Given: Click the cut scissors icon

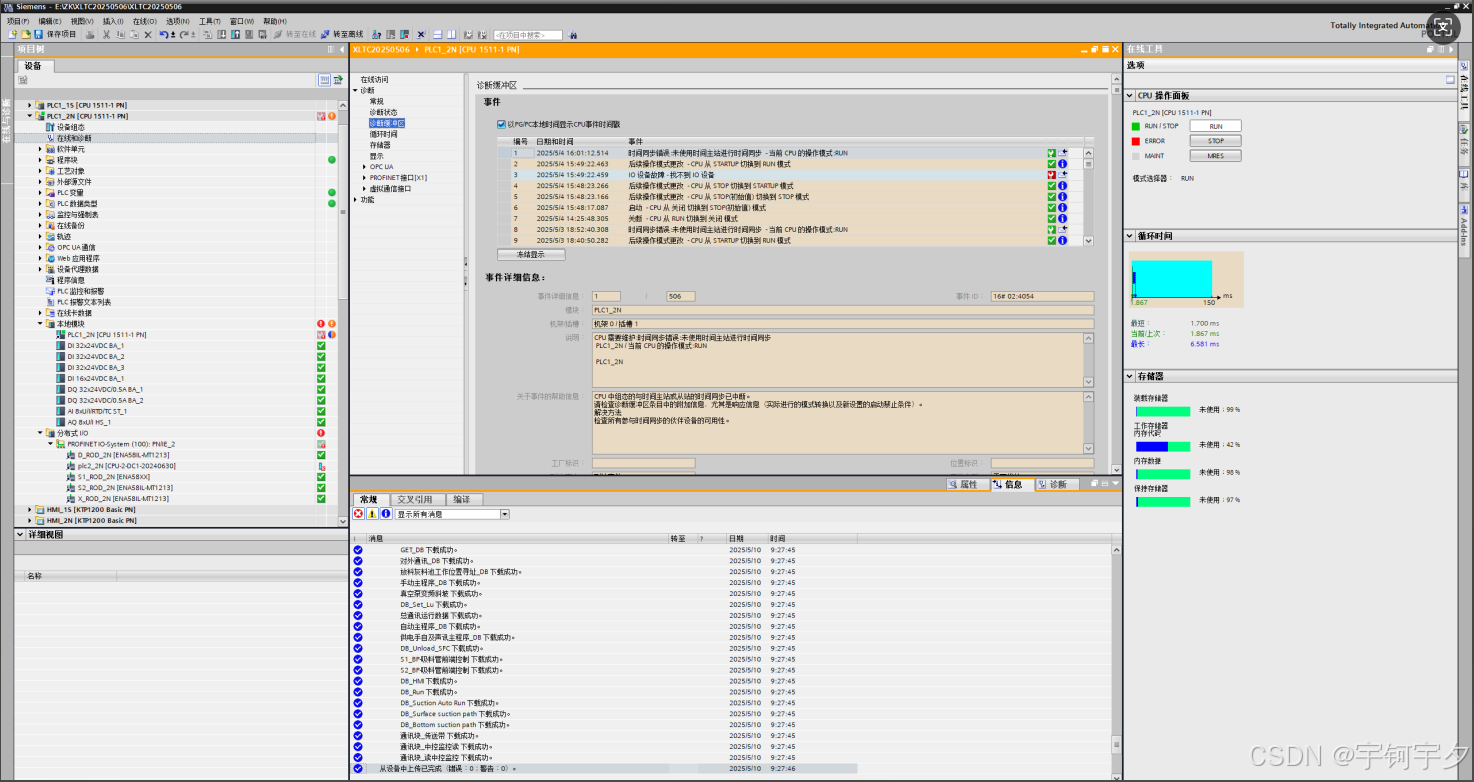Looking at the screenshot, I should pos(106,34).
